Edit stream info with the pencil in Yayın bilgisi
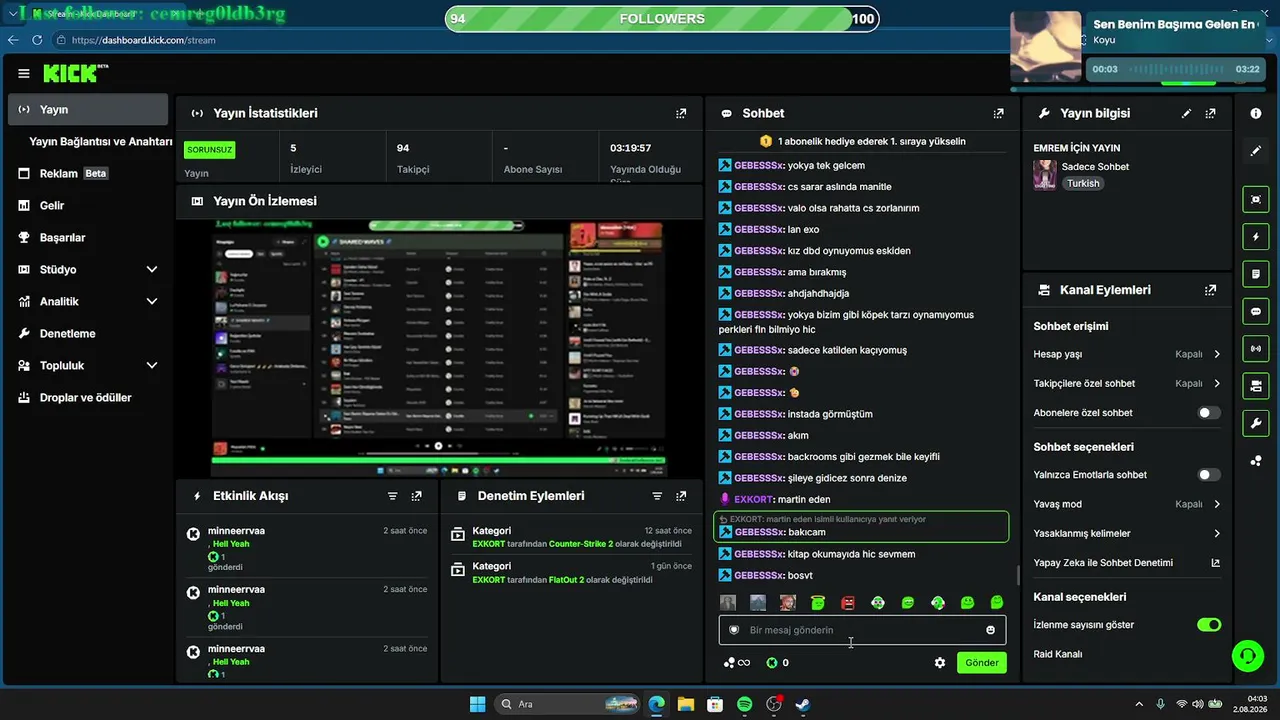 pyautogui.click(x=1186, y=113)
